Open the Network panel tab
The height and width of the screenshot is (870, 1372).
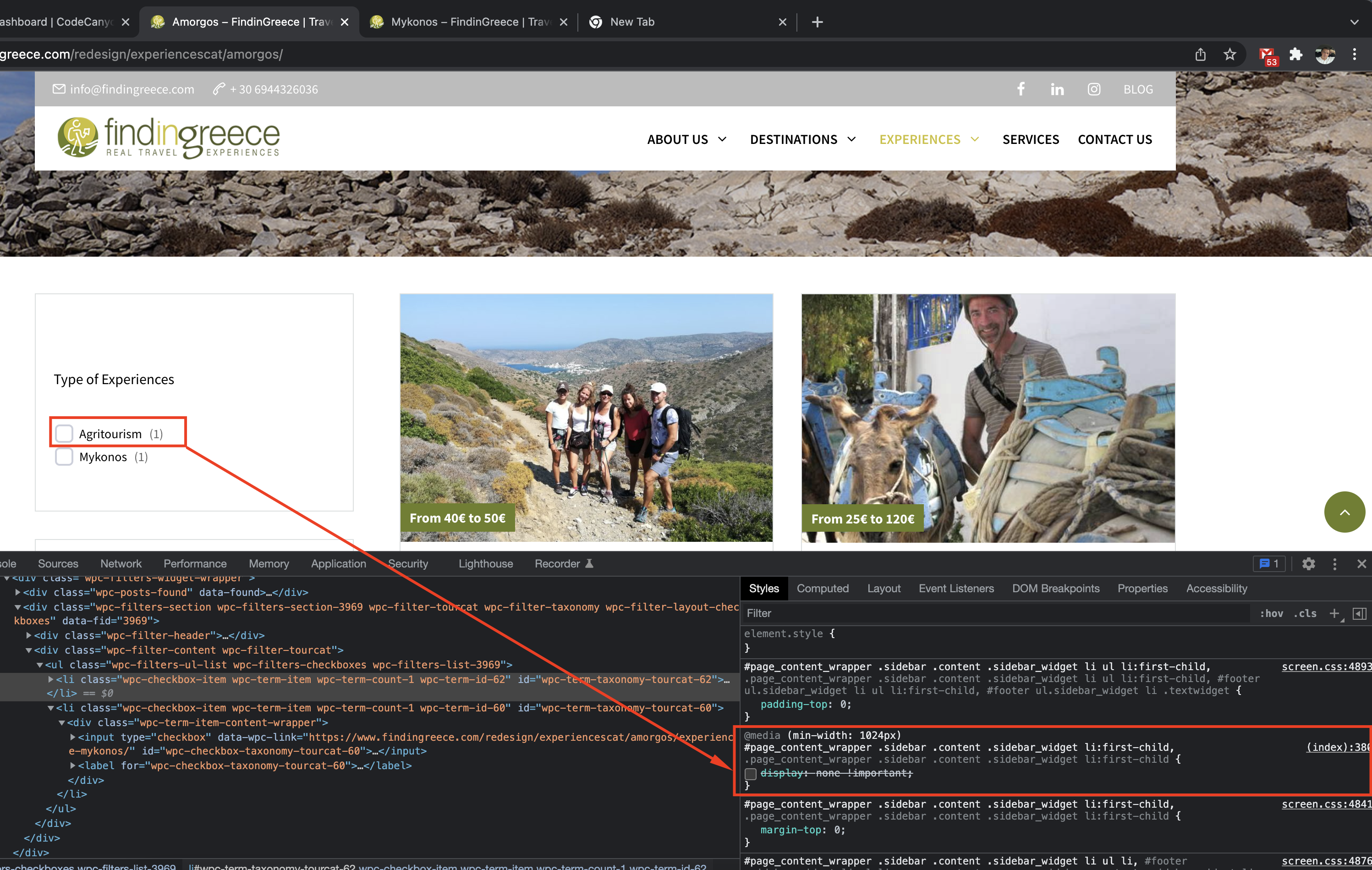[121, 563]
